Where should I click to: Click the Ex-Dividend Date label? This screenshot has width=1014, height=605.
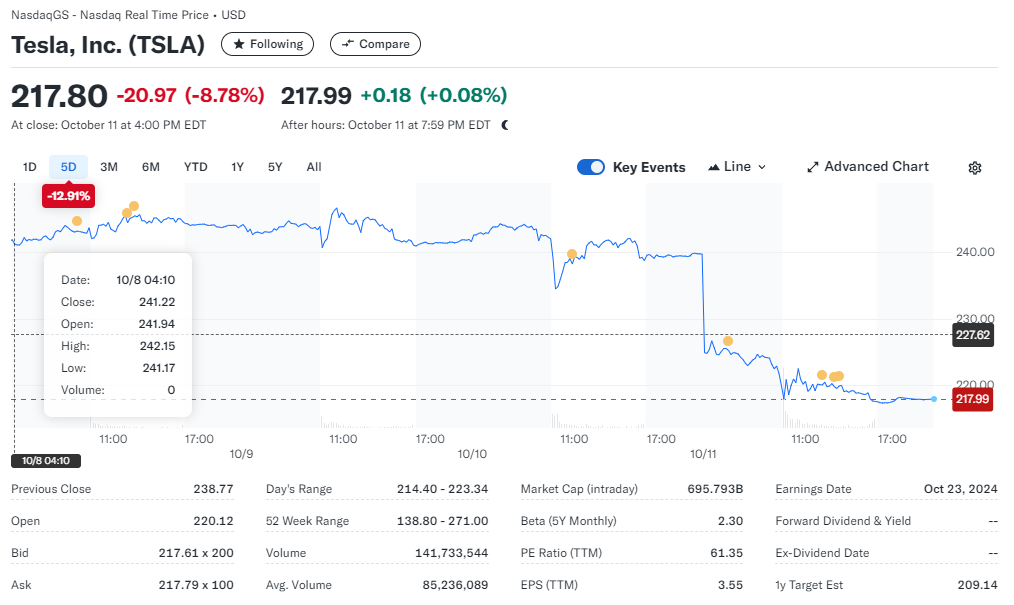click(822, 553)
